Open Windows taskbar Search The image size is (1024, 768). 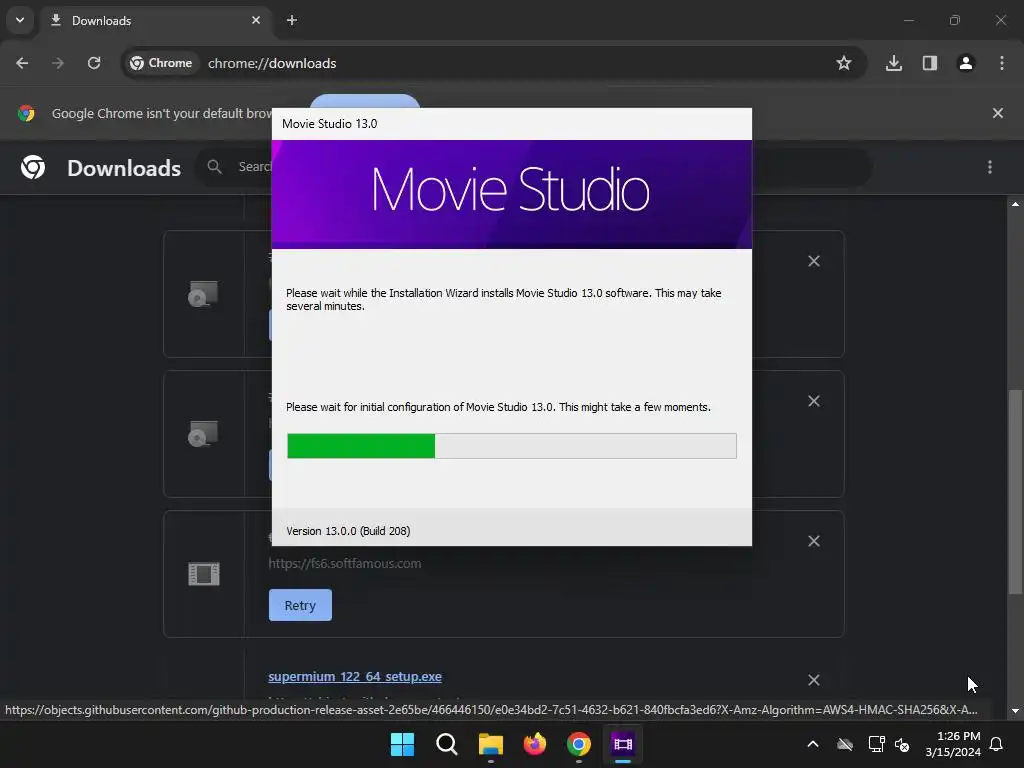[447, 744]
